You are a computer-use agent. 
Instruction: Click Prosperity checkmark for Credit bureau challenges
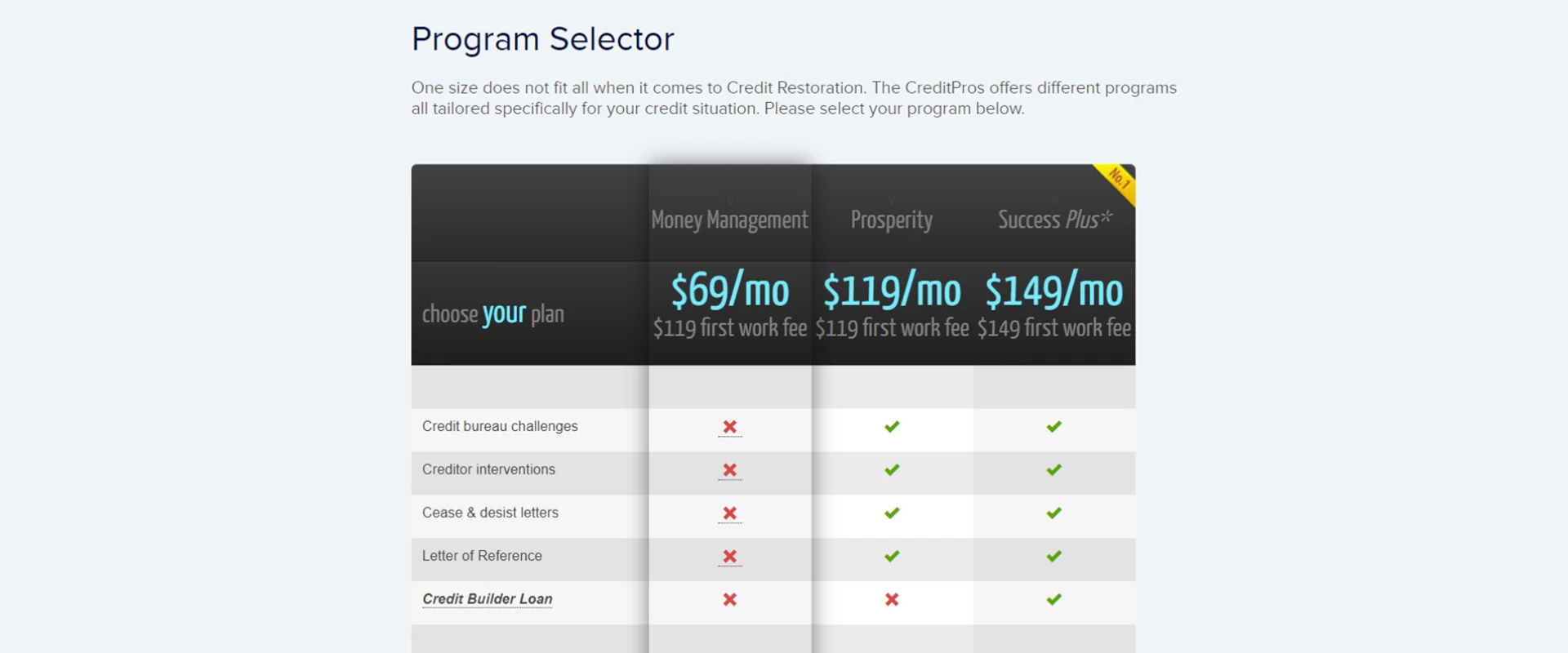(892, 427)
